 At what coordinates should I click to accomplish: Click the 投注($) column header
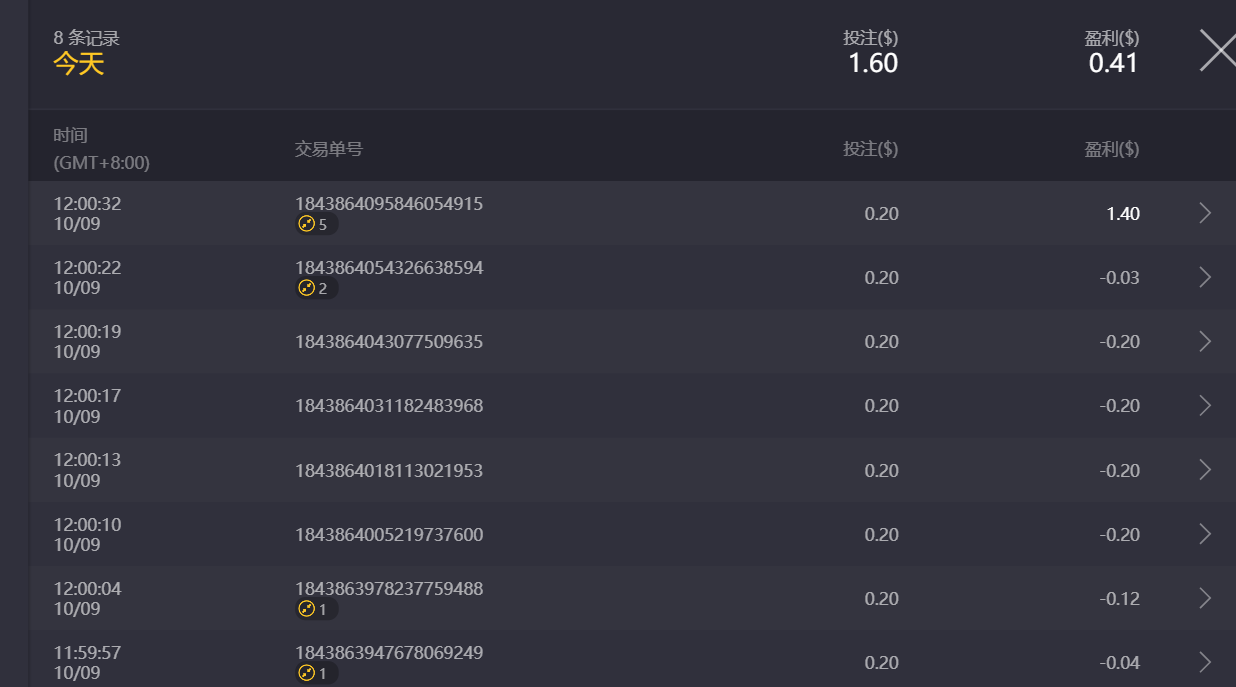[x=872, y=148]
